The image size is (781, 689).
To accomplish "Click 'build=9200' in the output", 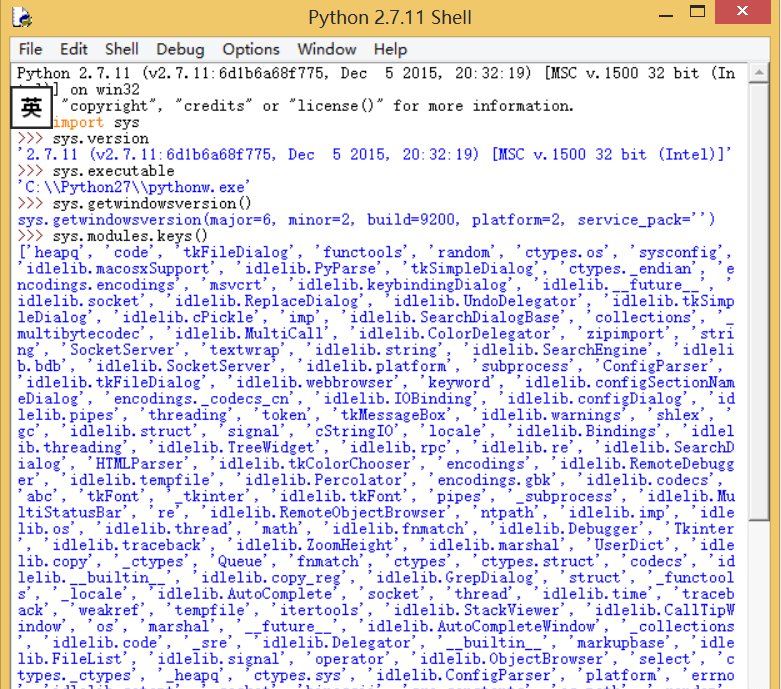I will [x=410, y=220].
